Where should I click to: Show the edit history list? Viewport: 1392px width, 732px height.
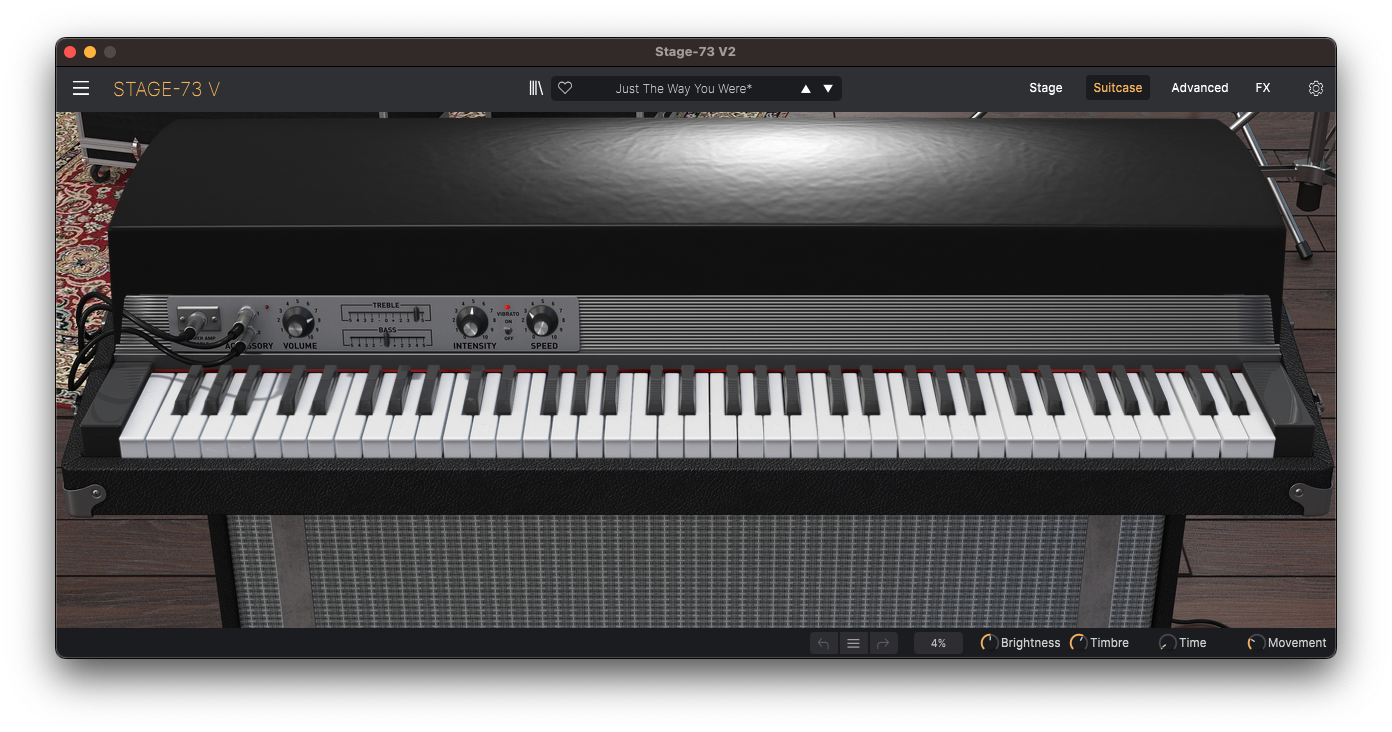pos(853,643)
